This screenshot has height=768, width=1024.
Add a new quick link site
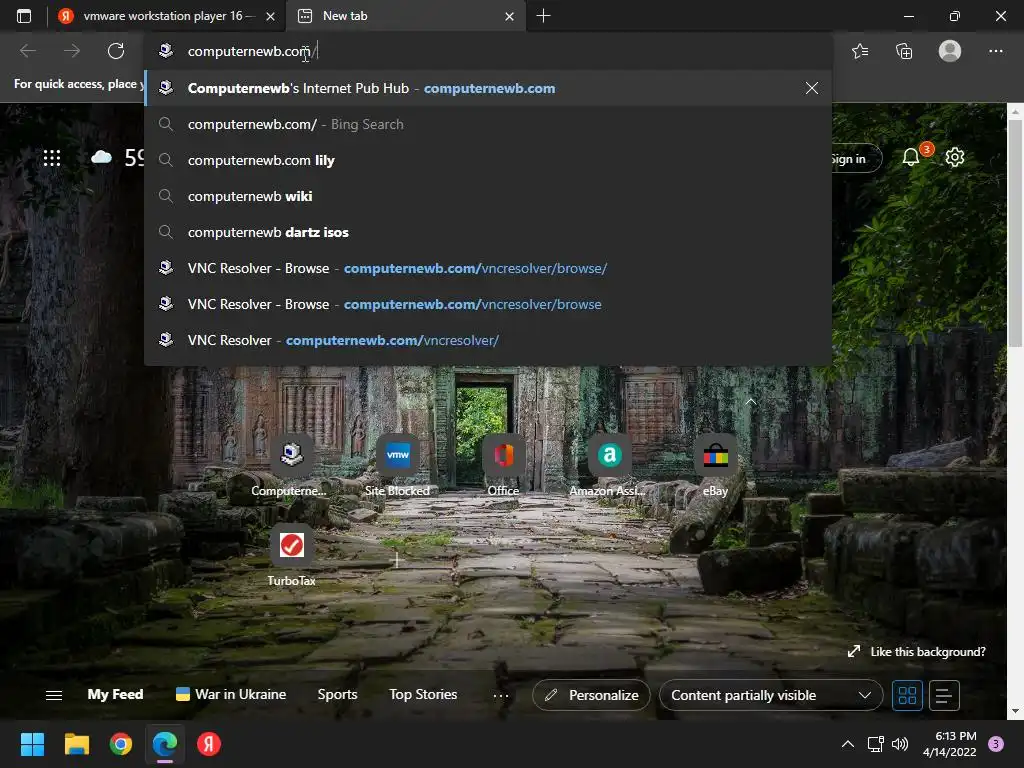[396, 560]
